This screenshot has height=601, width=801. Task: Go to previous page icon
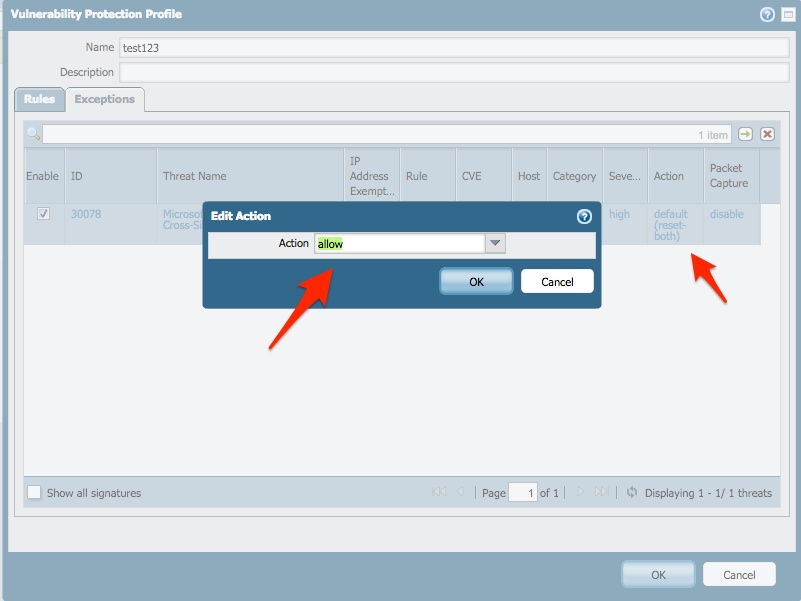(460, 492)
